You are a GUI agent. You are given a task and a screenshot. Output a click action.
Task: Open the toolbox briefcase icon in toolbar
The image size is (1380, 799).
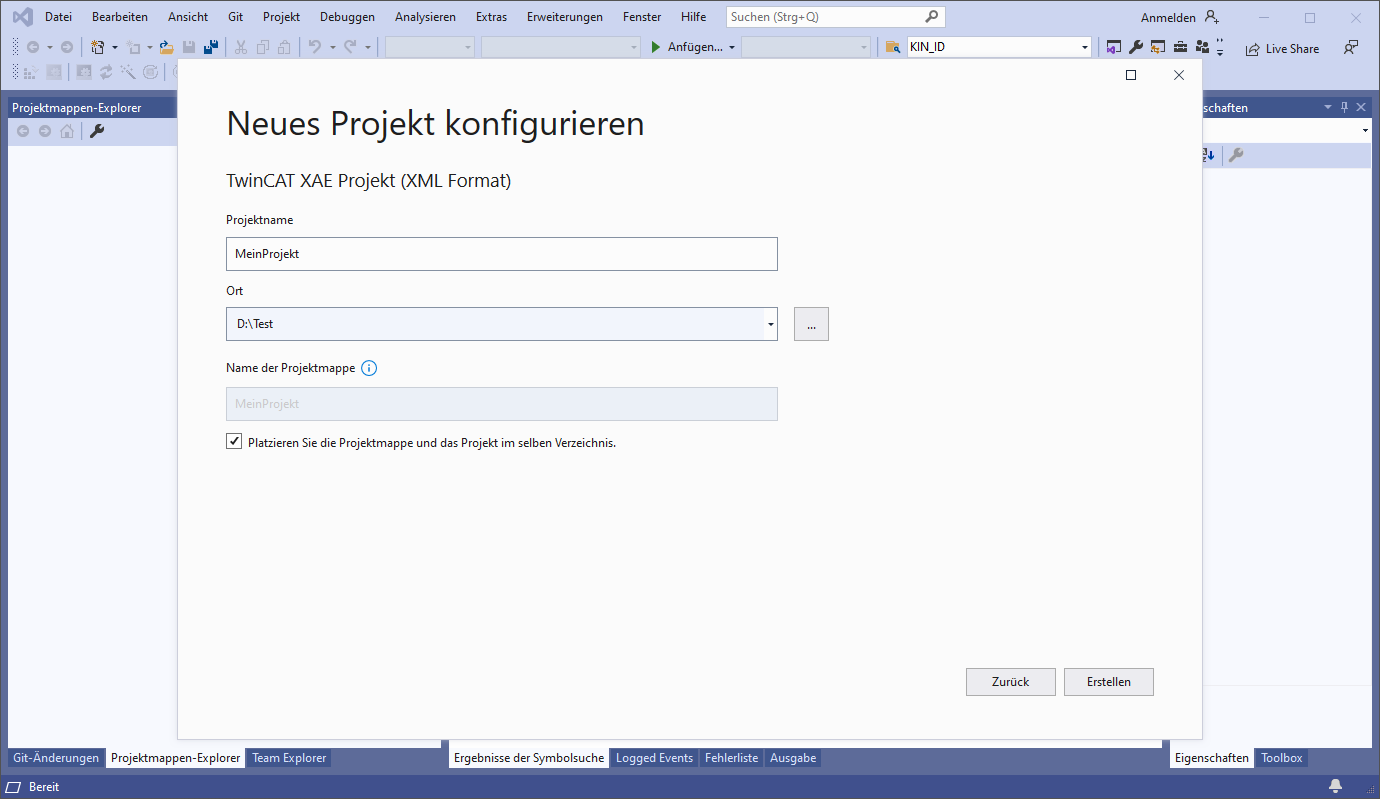point(1180,47)
